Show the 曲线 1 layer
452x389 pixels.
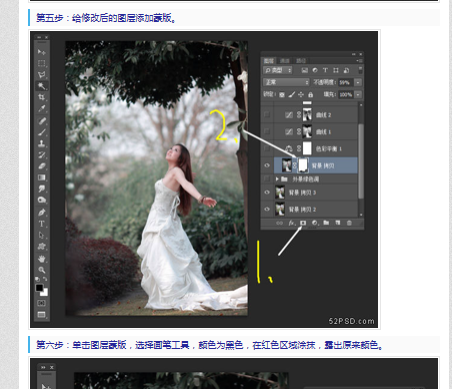click(267, 132)
